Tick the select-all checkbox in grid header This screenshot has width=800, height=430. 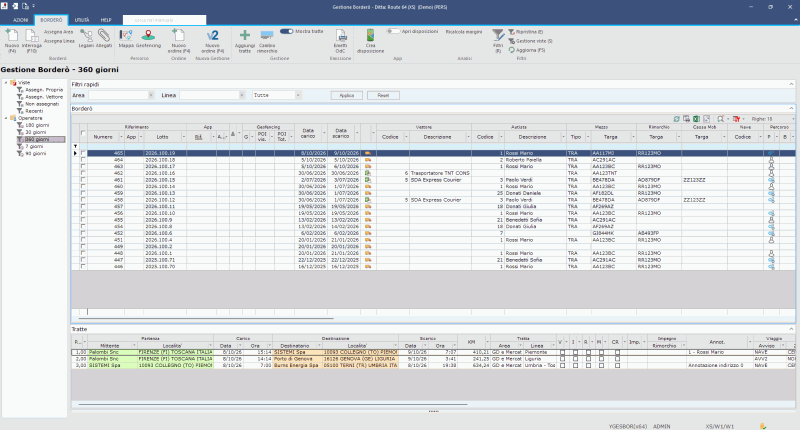point(83,134)
